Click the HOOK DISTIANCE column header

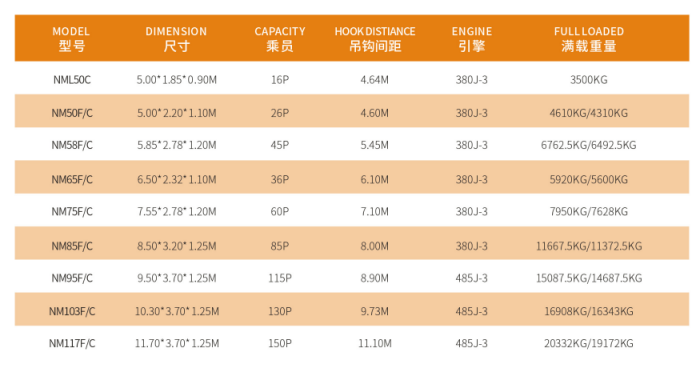(x=375, y=38)
